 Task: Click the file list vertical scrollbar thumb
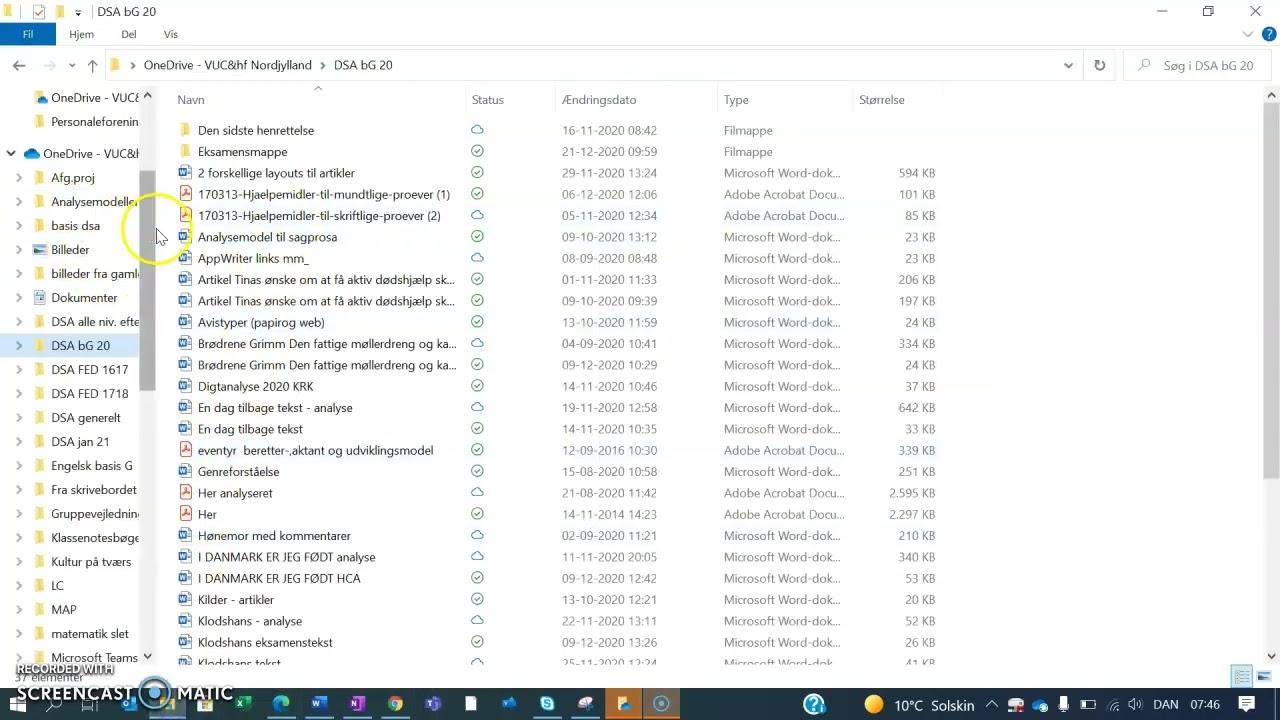click(1272, 290)
